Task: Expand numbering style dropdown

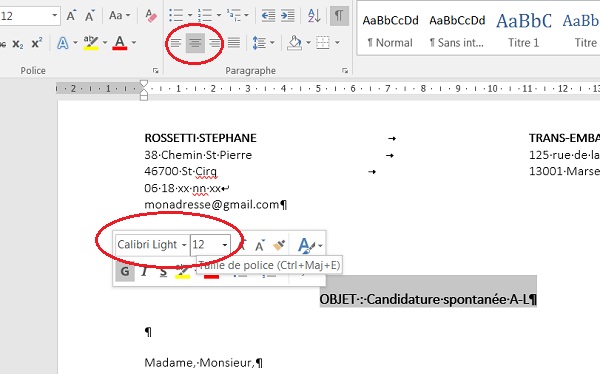Action: coord(218,16)
